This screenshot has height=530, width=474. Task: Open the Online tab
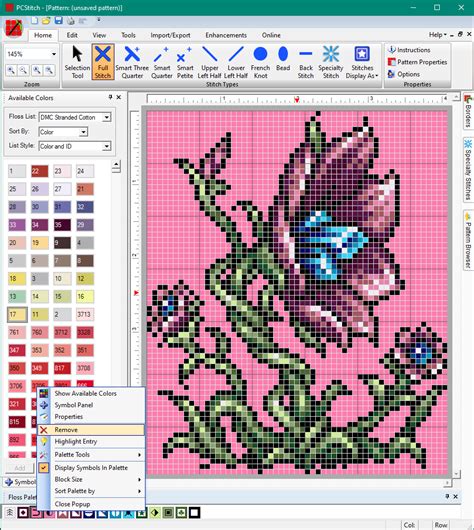pyautogui.click(x=271, y=35)
